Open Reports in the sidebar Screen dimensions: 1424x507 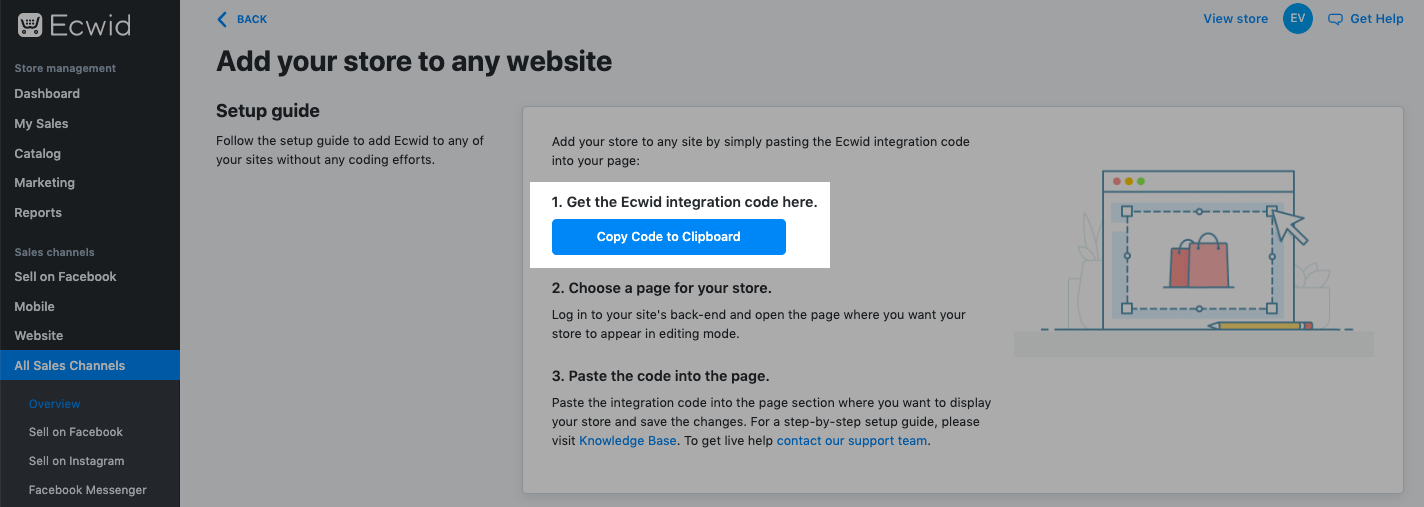coord(38,212)
